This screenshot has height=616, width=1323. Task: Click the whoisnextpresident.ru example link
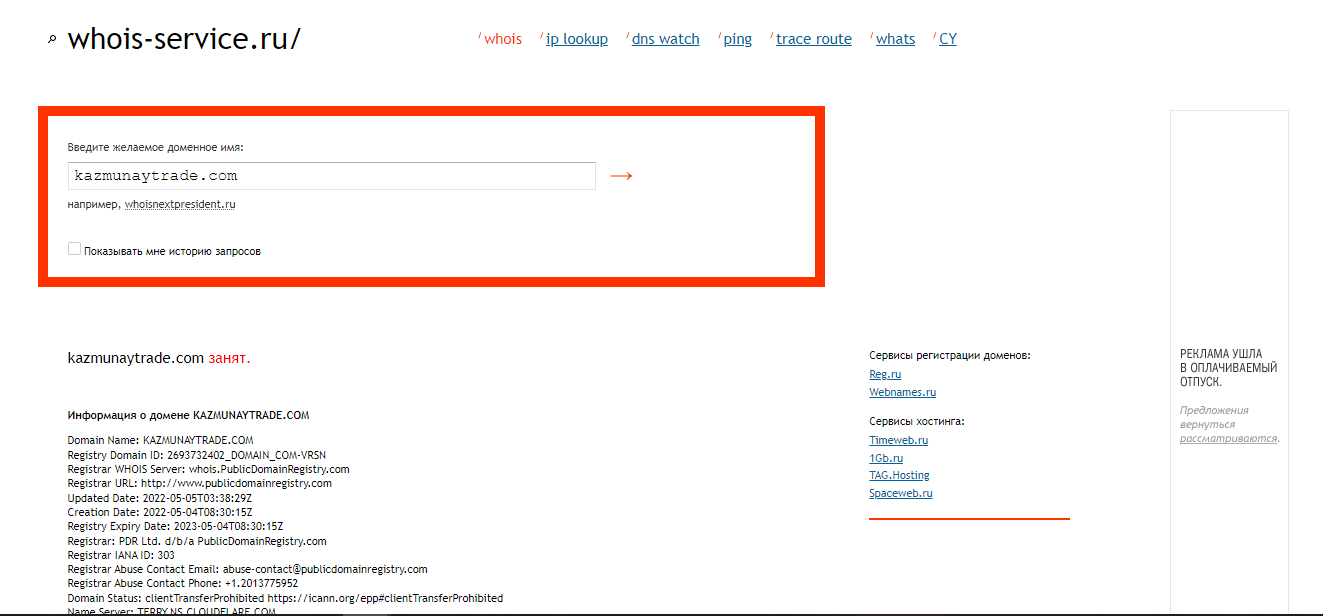click(180, 205)
